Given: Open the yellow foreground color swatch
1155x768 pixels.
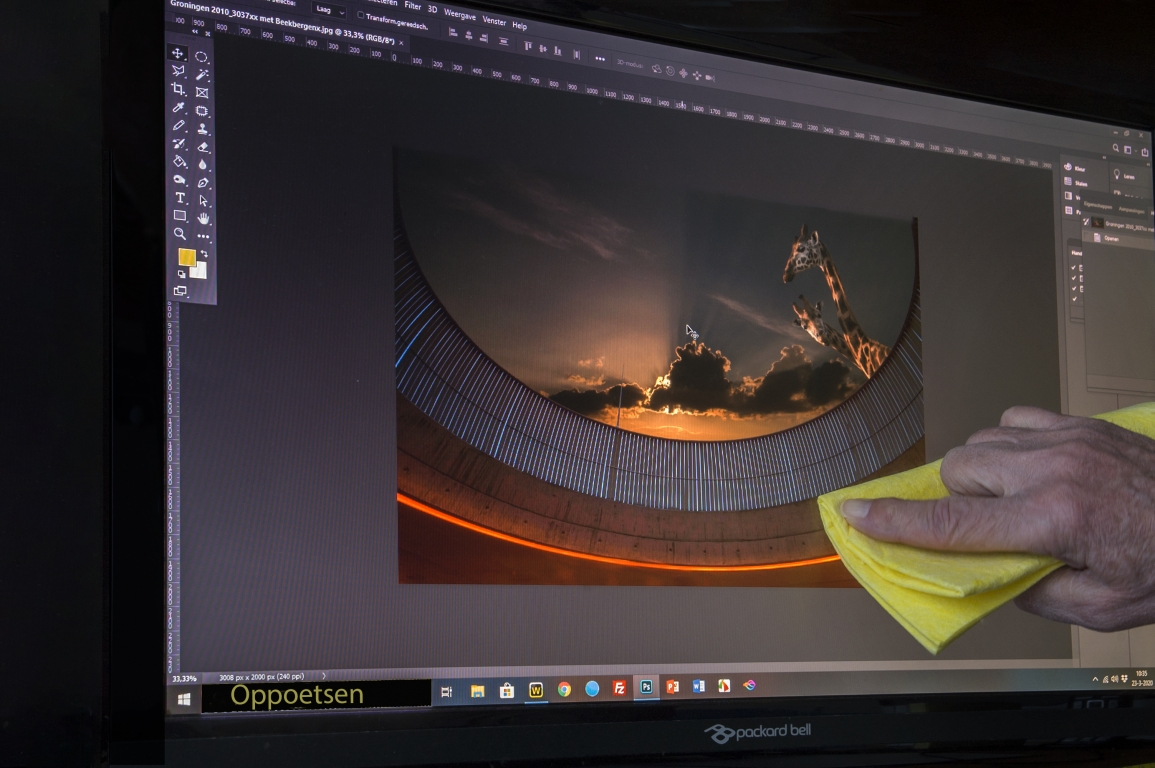Looking at the screenshot, I should pos(186,257).
